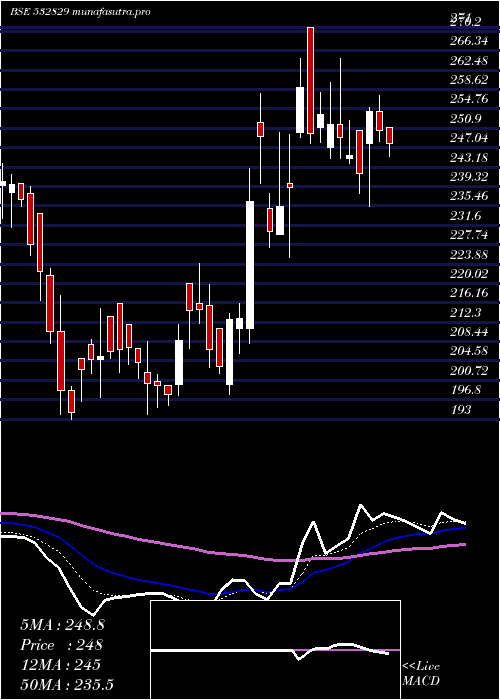Click the 5MA : 248.8 value

tap(62, 625)
